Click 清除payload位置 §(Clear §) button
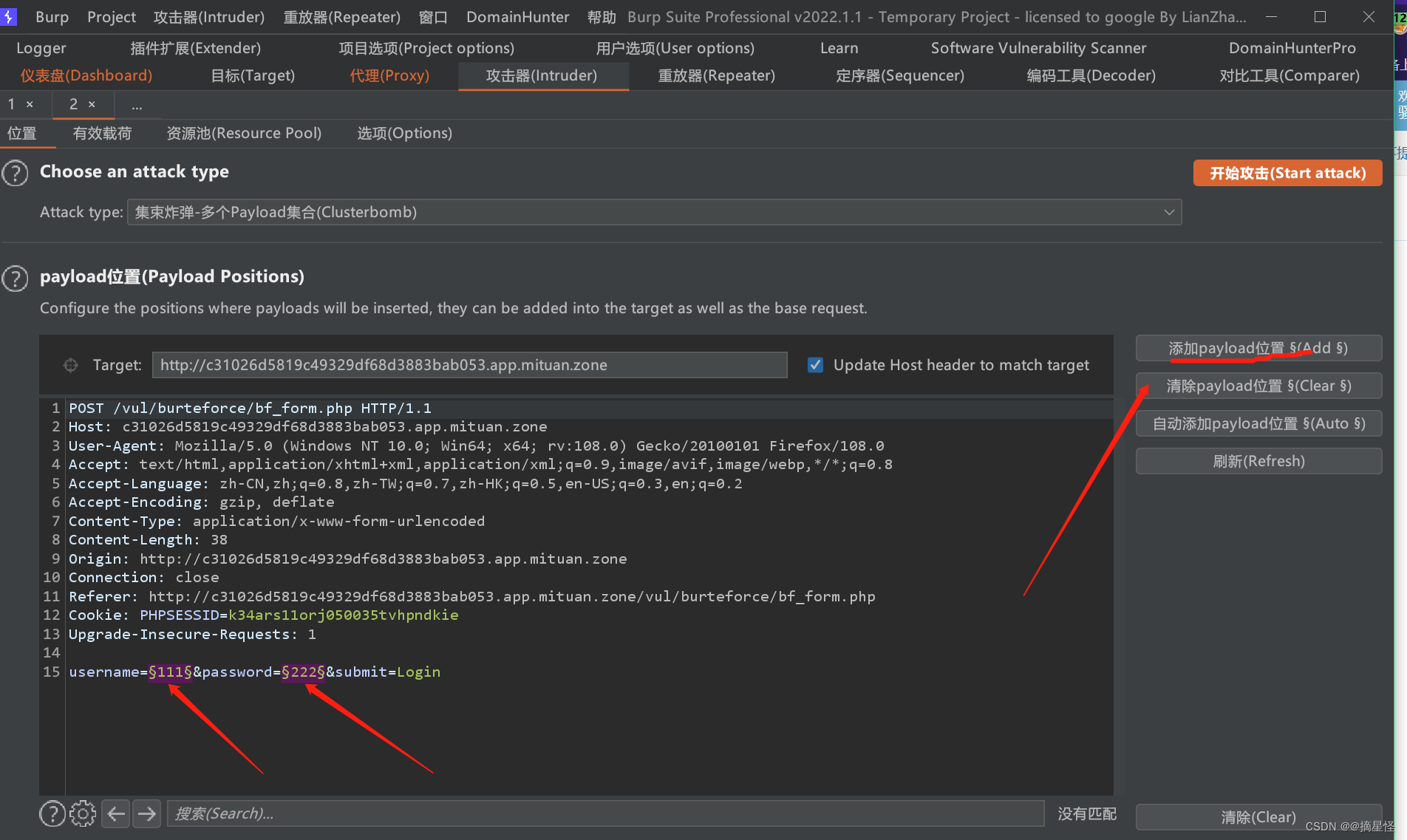 (x=1258, y=386)
